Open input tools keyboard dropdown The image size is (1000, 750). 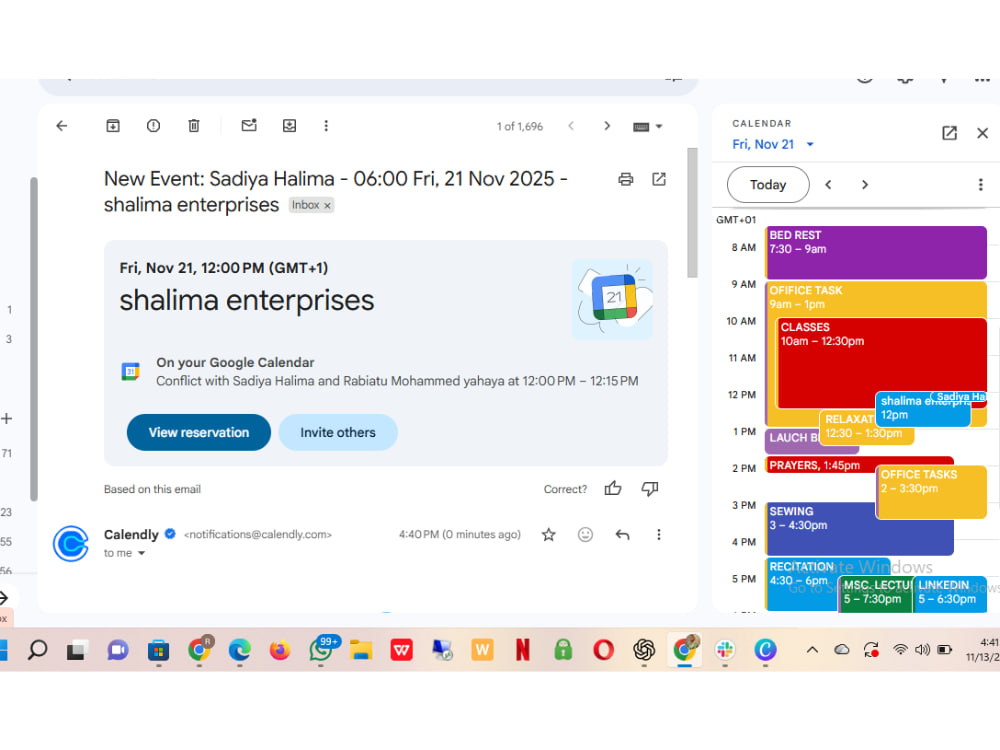[x=647, y=126]
